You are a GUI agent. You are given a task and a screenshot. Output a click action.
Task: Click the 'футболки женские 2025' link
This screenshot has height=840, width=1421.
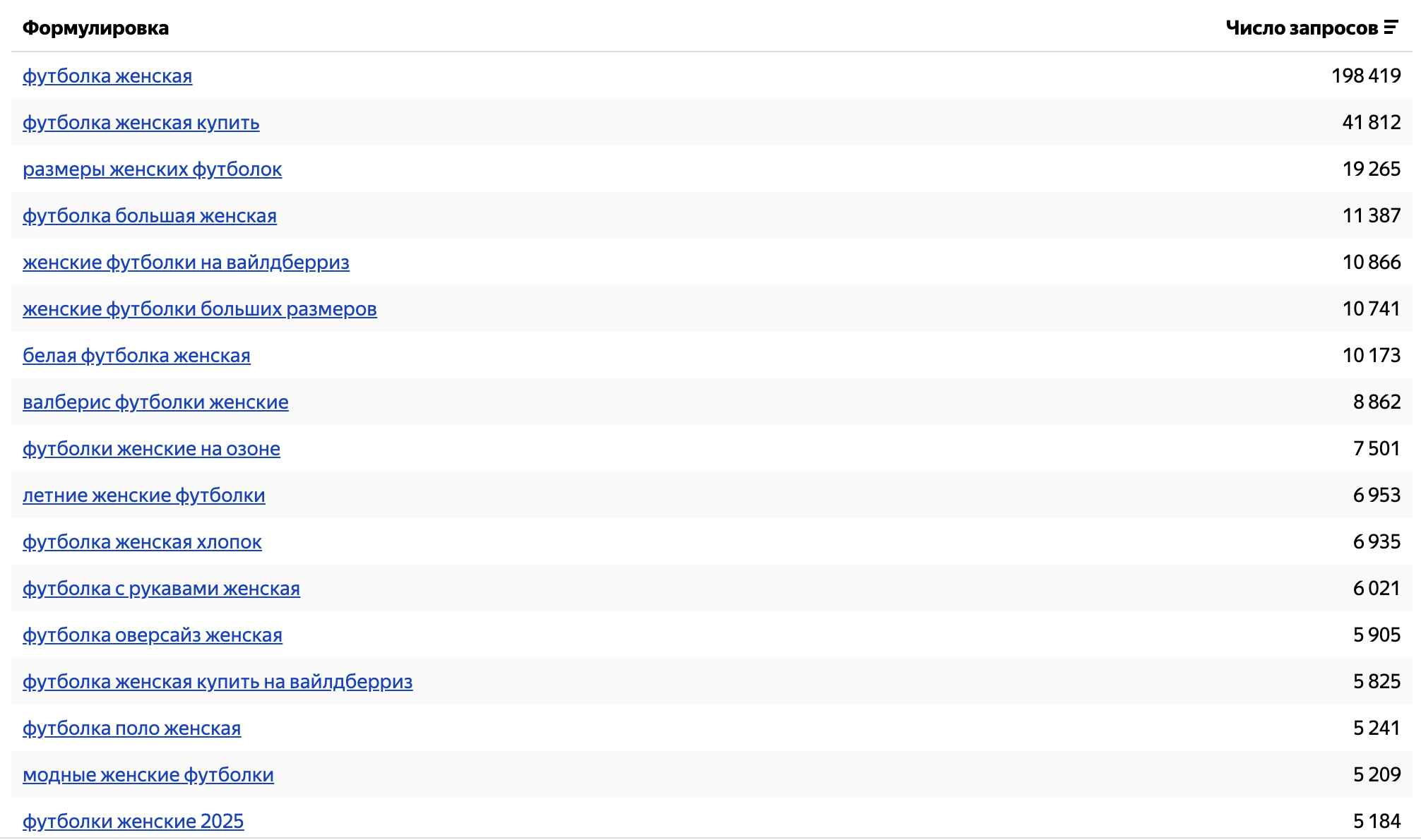[x=133, y=821]
